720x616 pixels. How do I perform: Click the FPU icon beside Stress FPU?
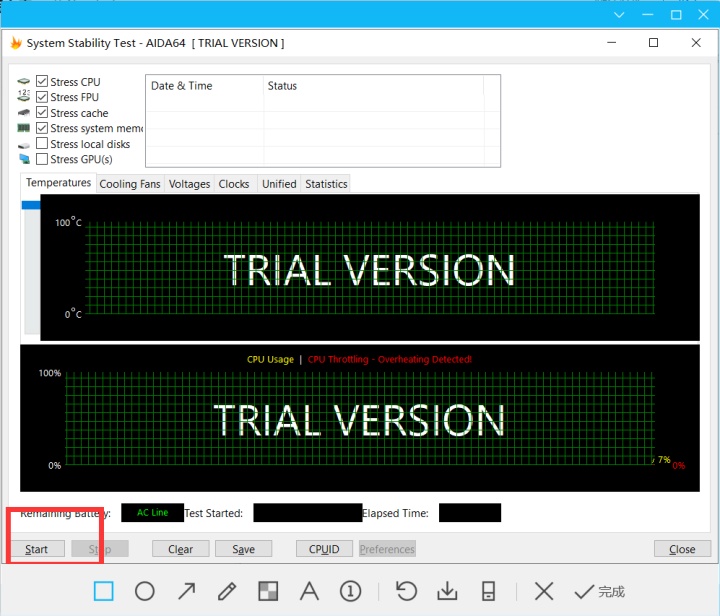23,95
